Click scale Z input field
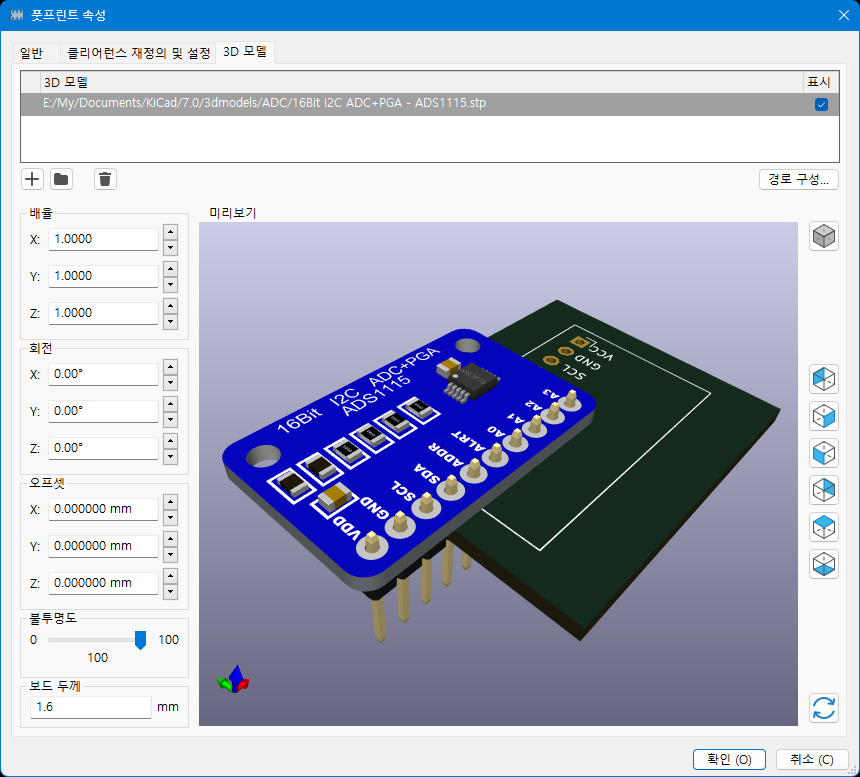The image size is (860, 777). tap(103, 313)
